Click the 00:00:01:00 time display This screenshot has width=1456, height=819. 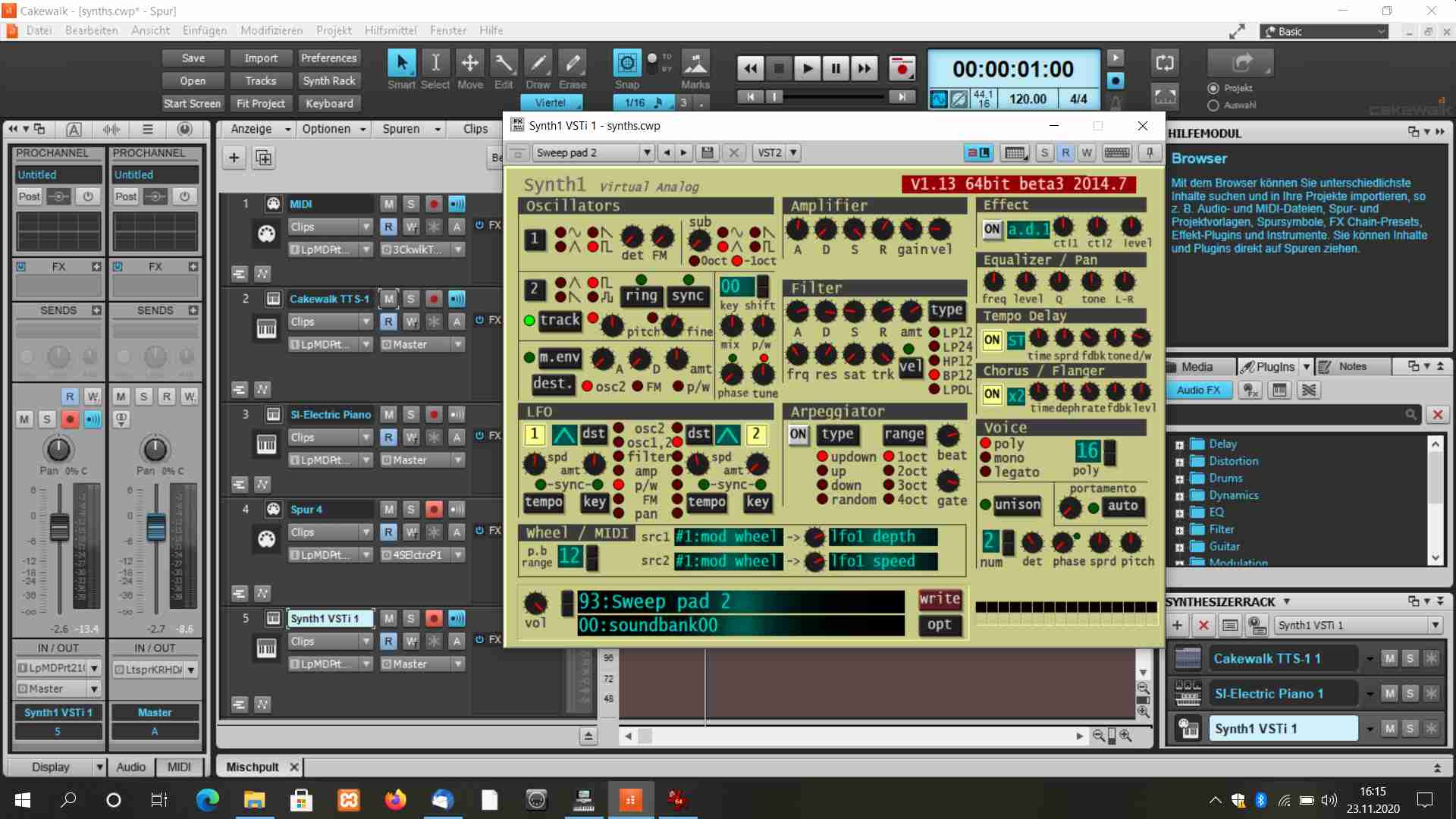(x=1013, y=70)
